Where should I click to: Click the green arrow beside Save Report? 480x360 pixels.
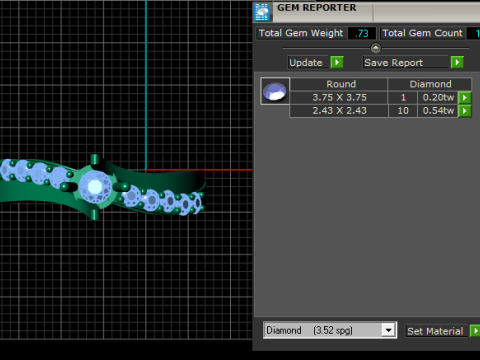(457, 62)
